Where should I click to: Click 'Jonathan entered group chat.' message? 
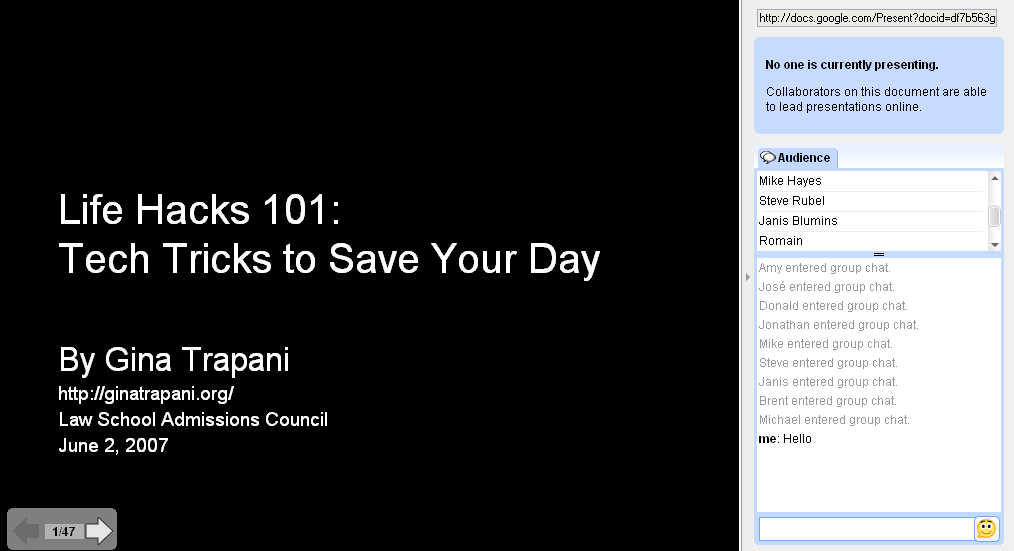[x=839, y=325]
